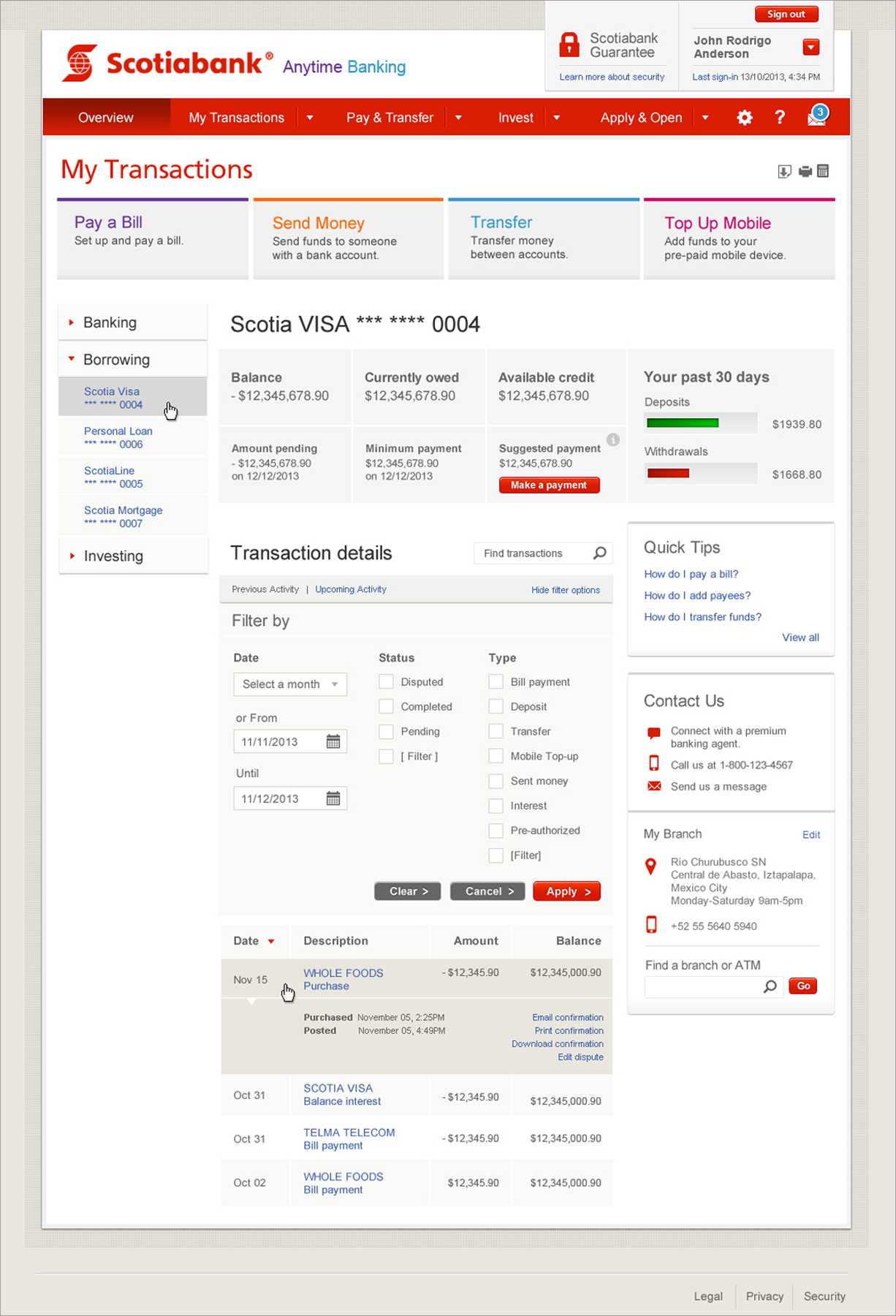Click the green Deposits progress bar
Image resolution: width=896 pixels, height=1316 pixels.
tap(683, 423)
